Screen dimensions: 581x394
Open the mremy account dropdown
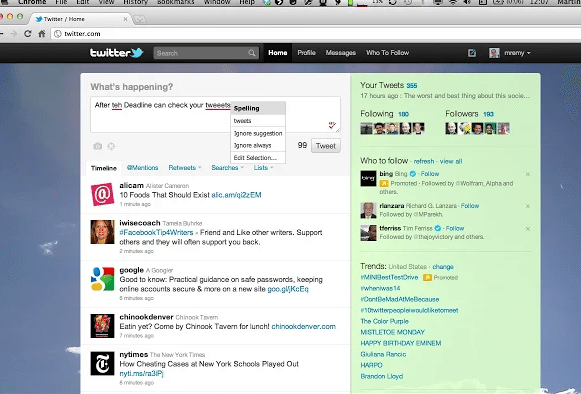click(x=510, y=53)
